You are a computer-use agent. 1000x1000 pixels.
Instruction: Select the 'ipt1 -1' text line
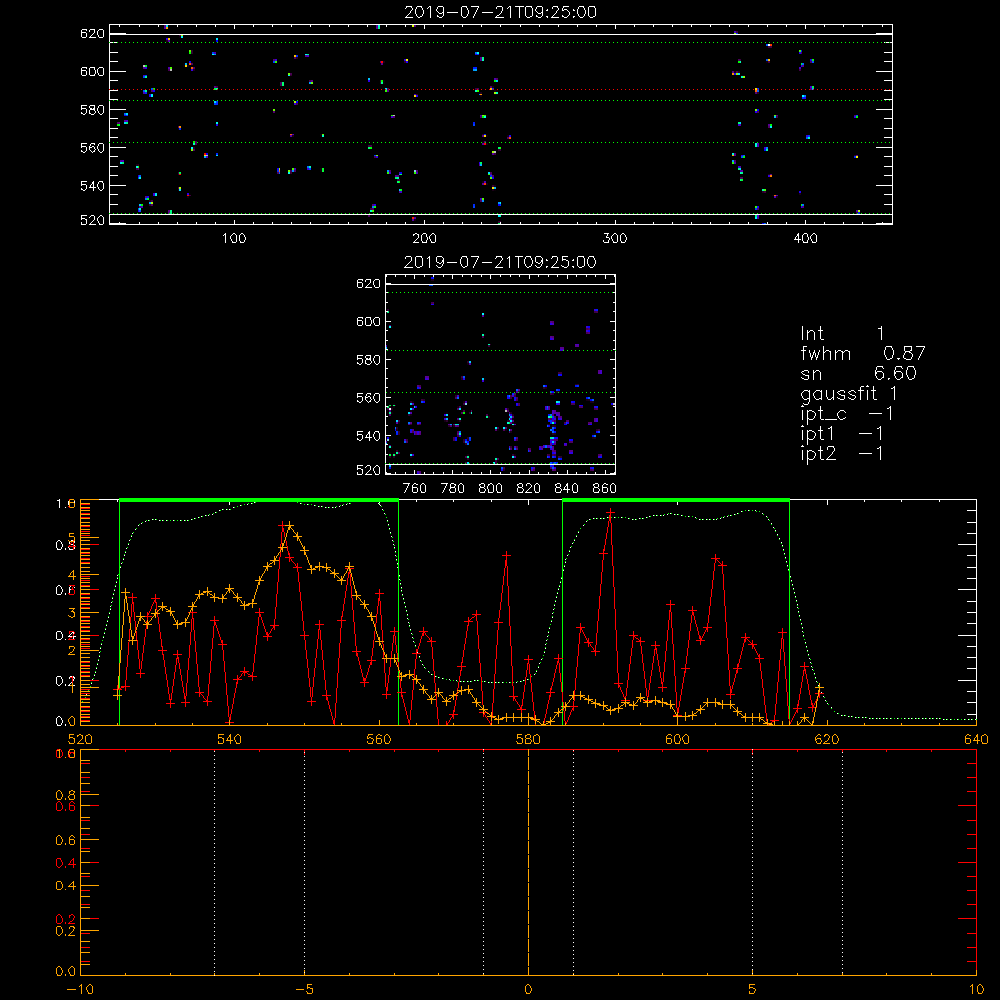pyautogui.click(x=842, y=434)
